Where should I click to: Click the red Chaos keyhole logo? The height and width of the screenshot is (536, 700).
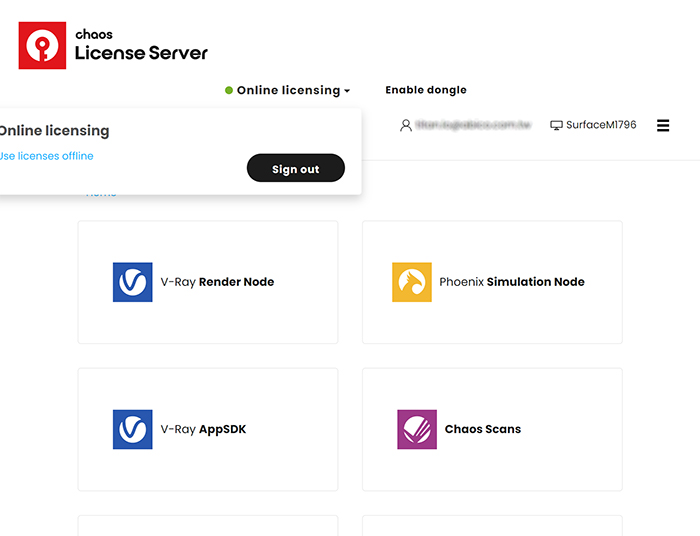pyautogui.click(x=42, y=45)
